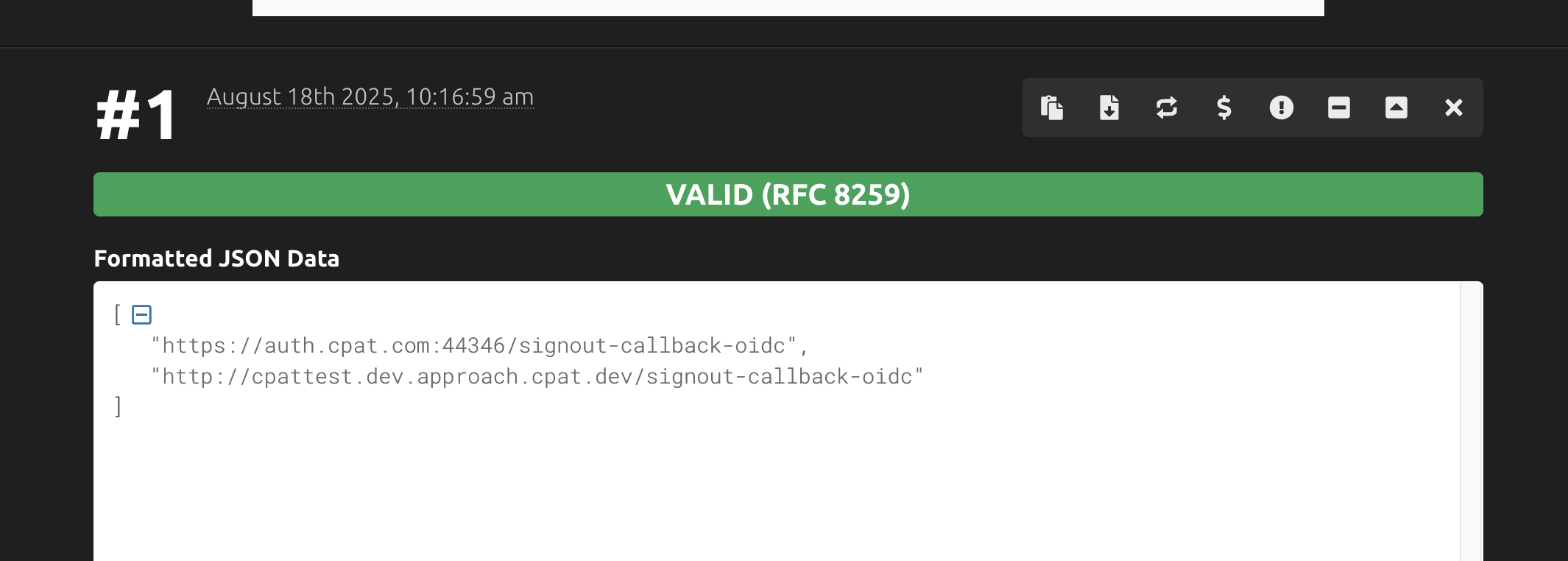Image resolution: width=1568 pixels, height=561 pixels.
Task: Copy the JSON result to clipboard
Action: 1052,107
